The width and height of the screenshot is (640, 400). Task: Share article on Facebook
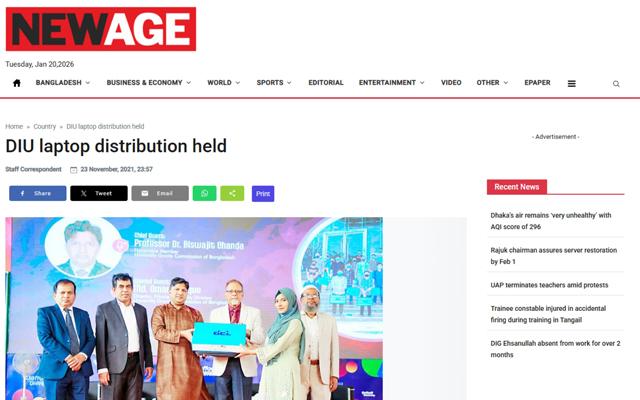pos(38,193)
